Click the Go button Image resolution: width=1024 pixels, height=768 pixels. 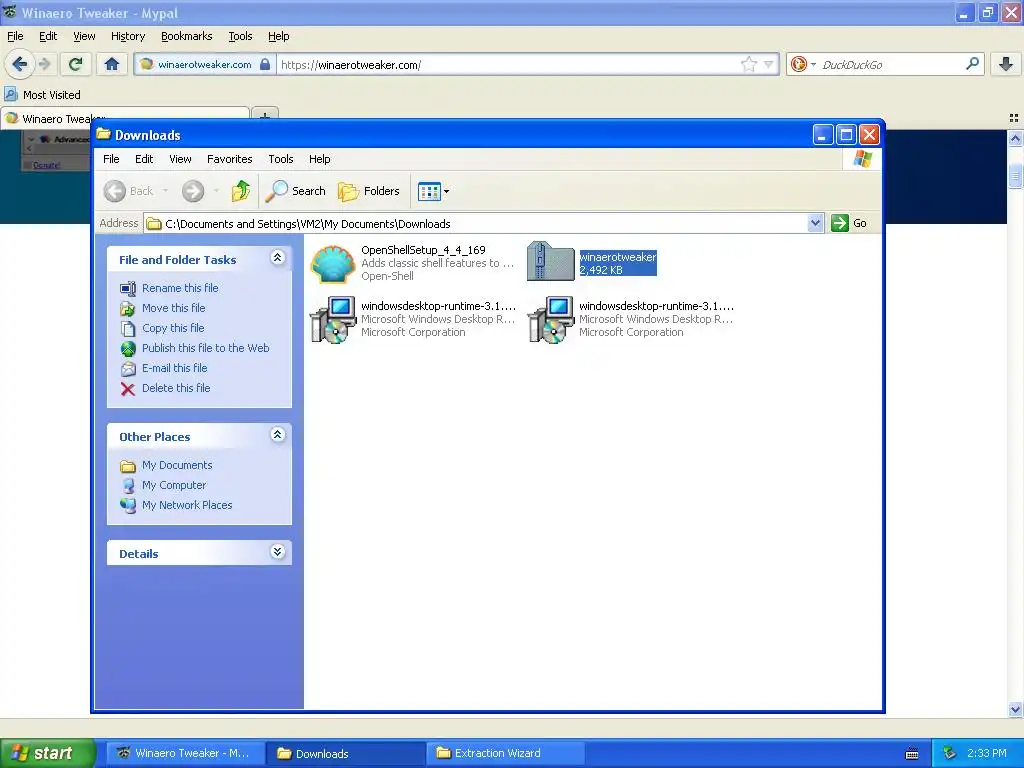(x=849, y=223)
